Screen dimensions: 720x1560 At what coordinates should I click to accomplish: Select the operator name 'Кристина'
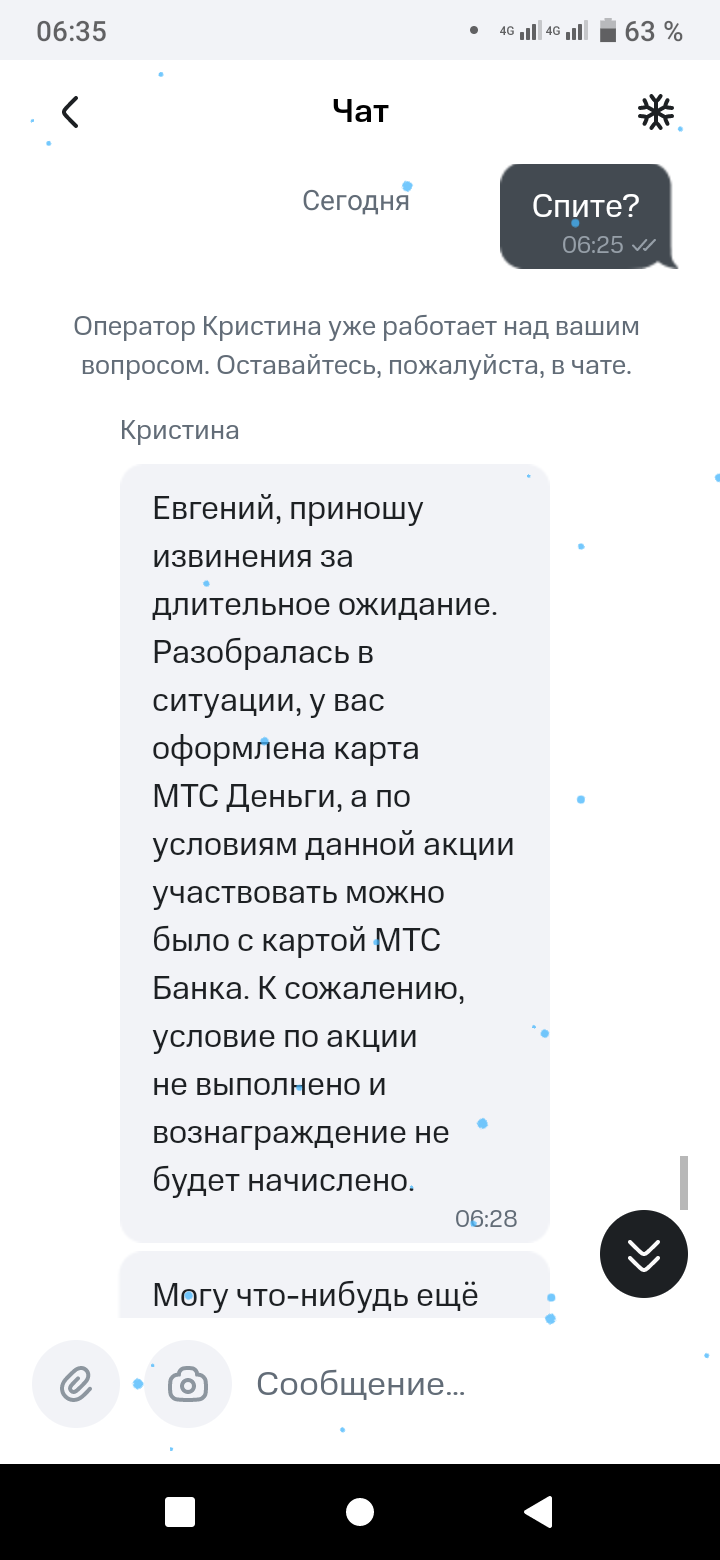tap(178, 429)
